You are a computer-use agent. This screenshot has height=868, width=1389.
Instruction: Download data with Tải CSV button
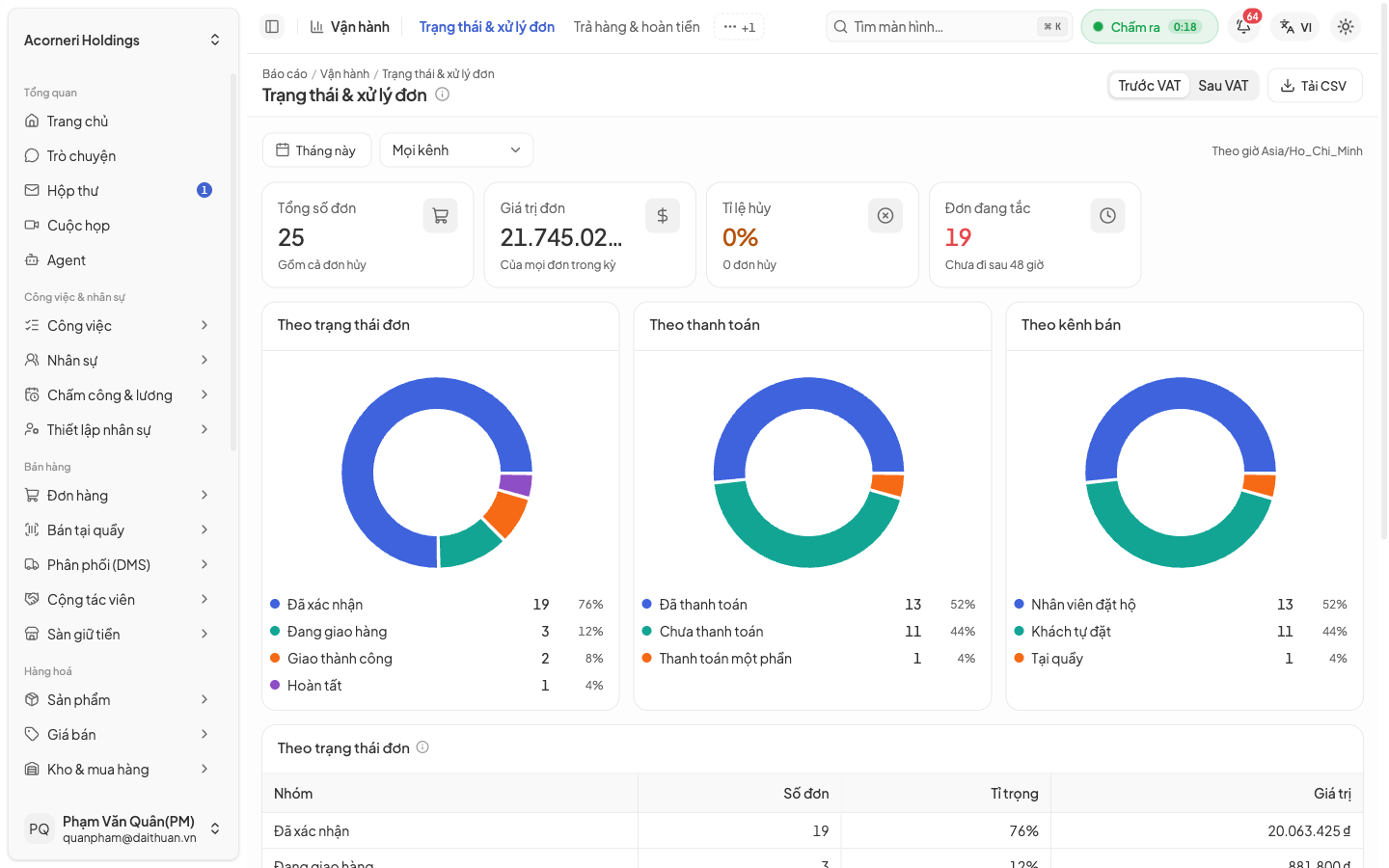[1315, 86]
